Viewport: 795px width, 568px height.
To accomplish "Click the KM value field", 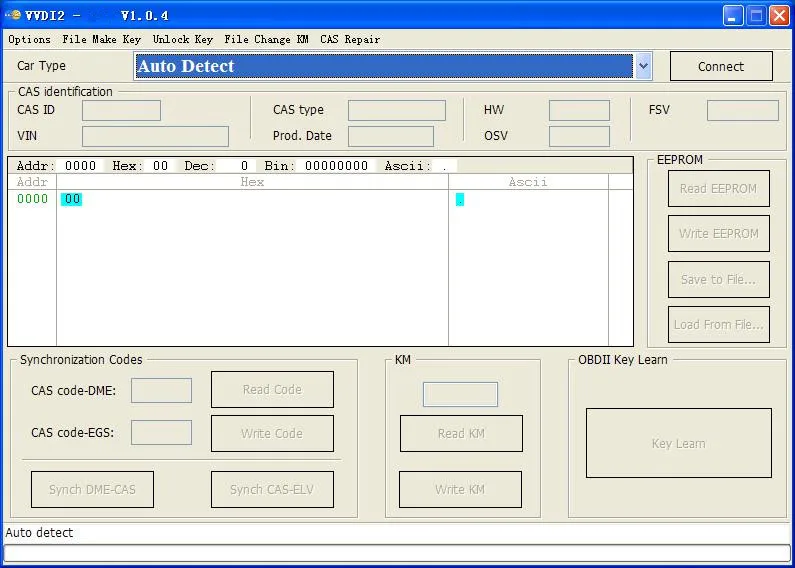I will click(460, 395).
